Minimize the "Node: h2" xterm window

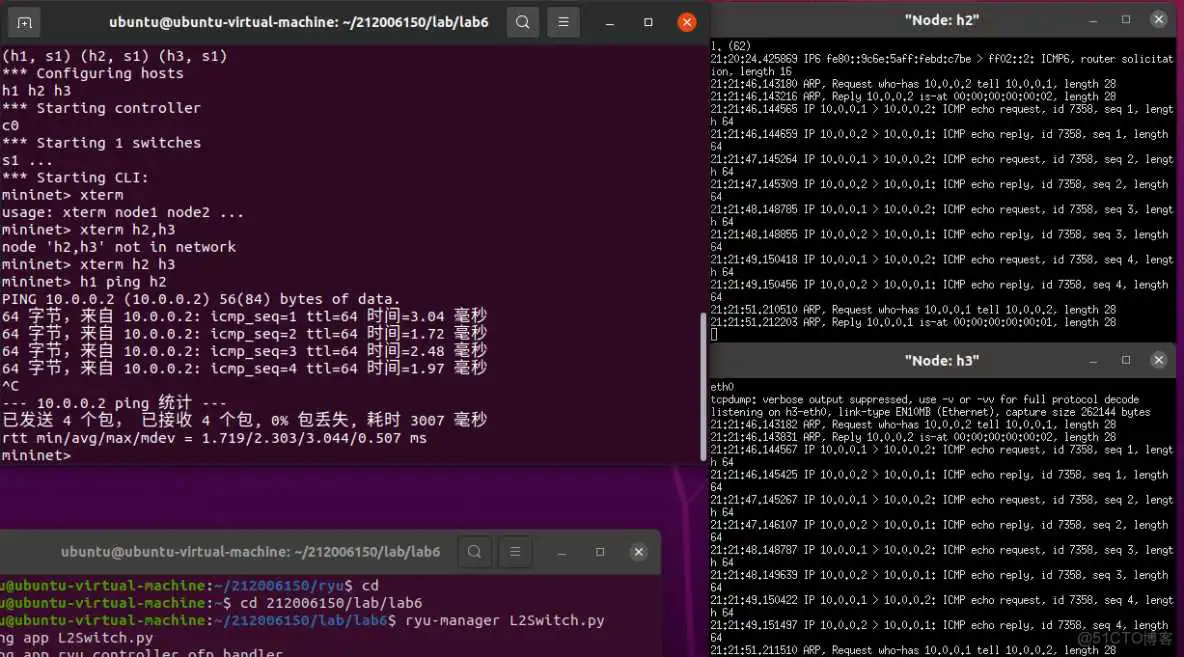pyautogui.click(x=1098, y=19)
